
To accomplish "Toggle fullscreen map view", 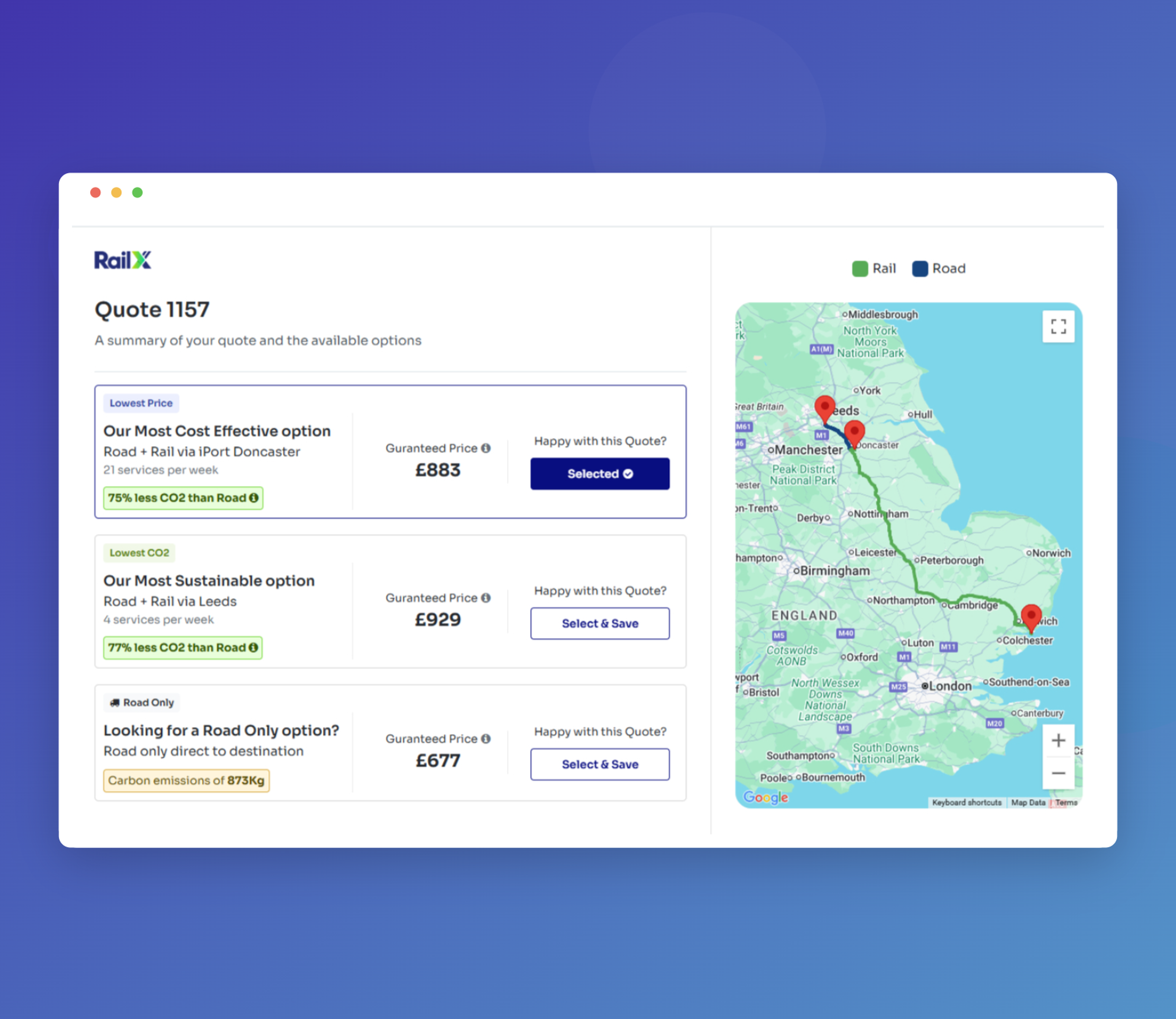I will click(1058, 326).
